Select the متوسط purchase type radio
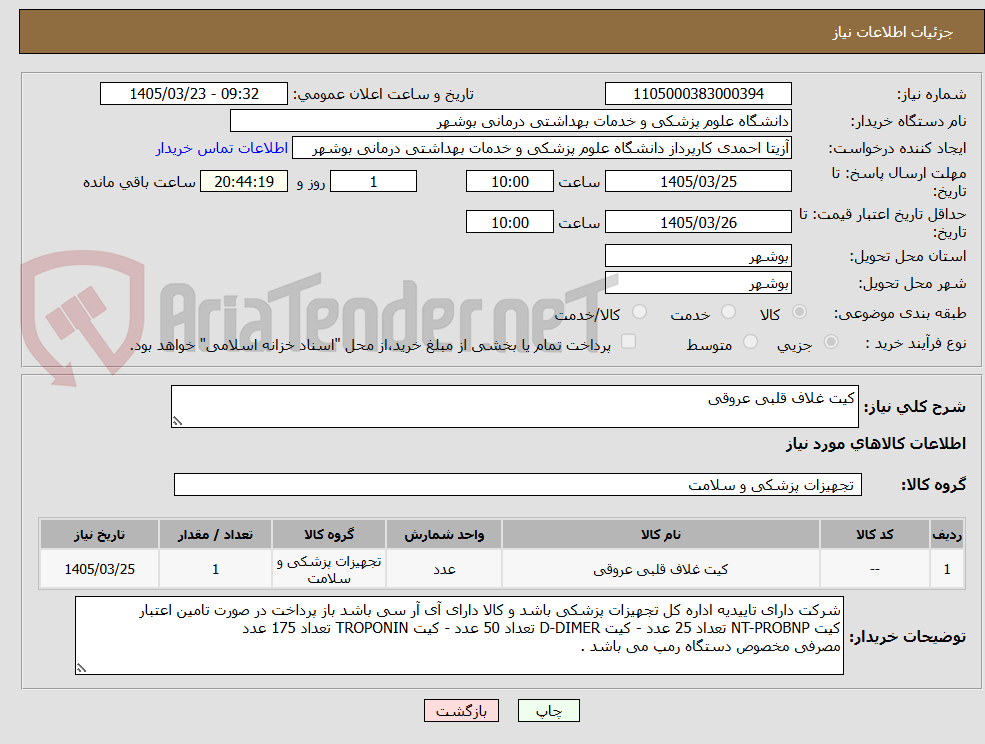Viewport: 985px width, 744px height. click(750, 342)
